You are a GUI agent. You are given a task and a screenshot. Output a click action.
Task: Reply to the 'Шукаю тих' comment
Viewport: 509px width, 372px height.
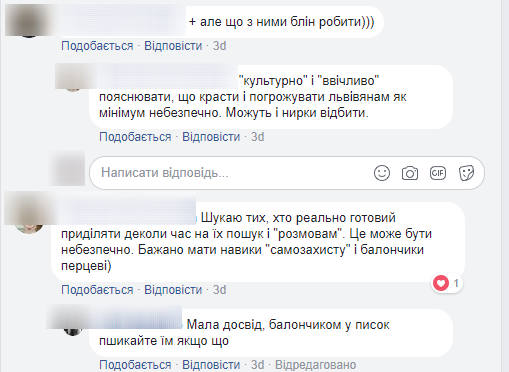click(173, 290)
